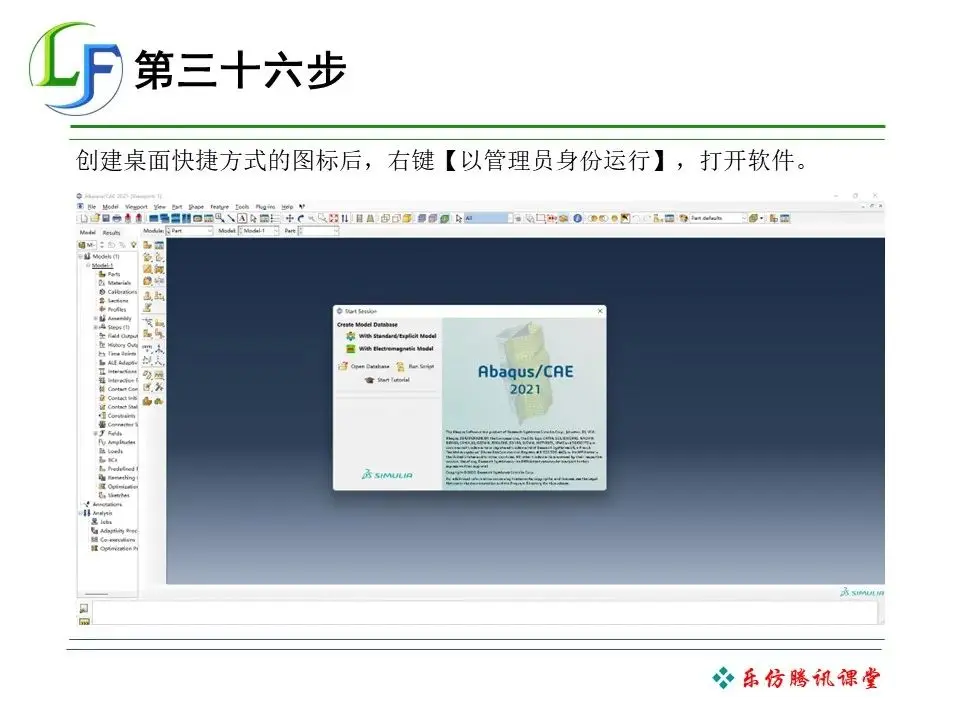
Task: Switch to the Model tree tab
Action: point(88,233)
